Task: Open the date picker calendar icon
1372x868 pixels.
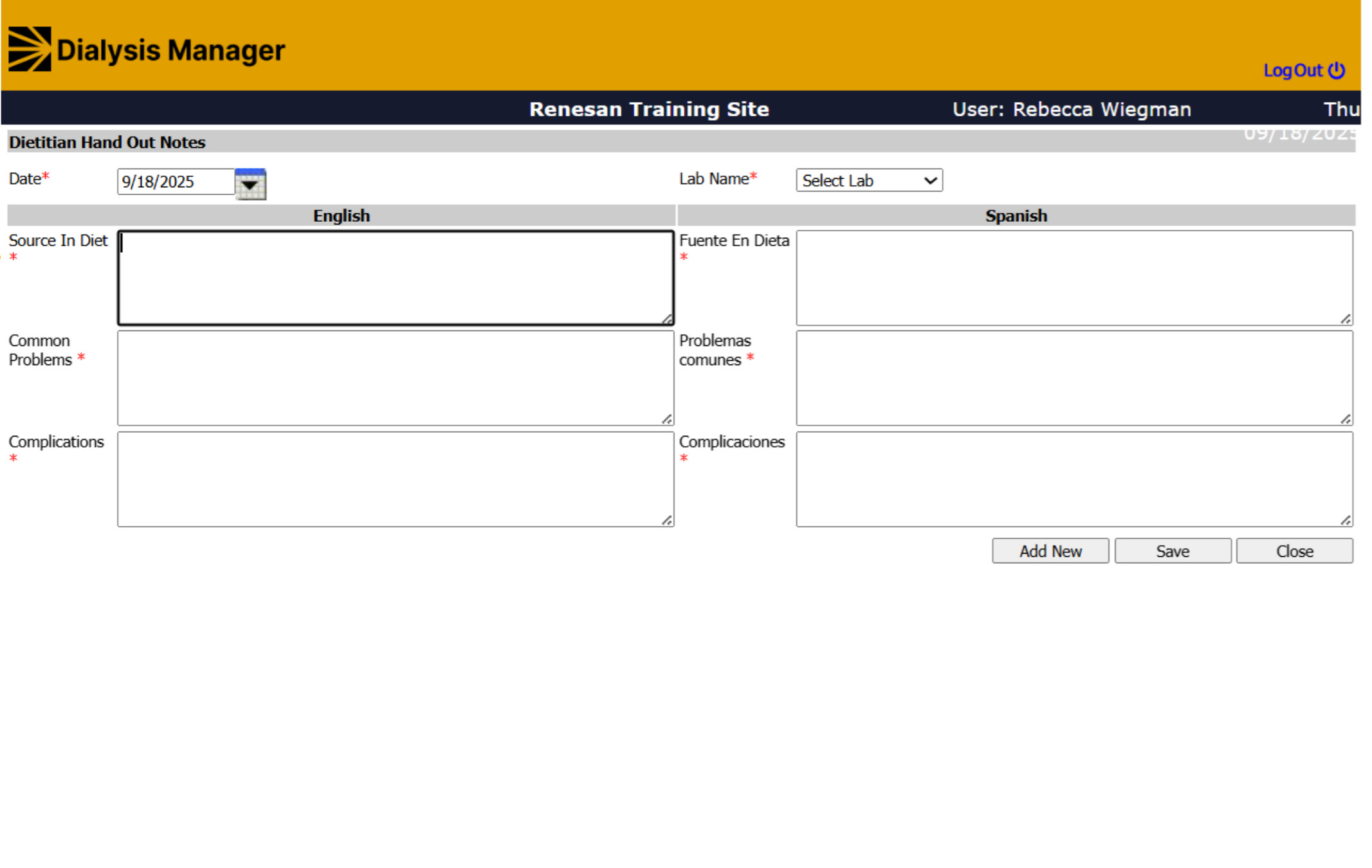Action: (x=250, y=184)
